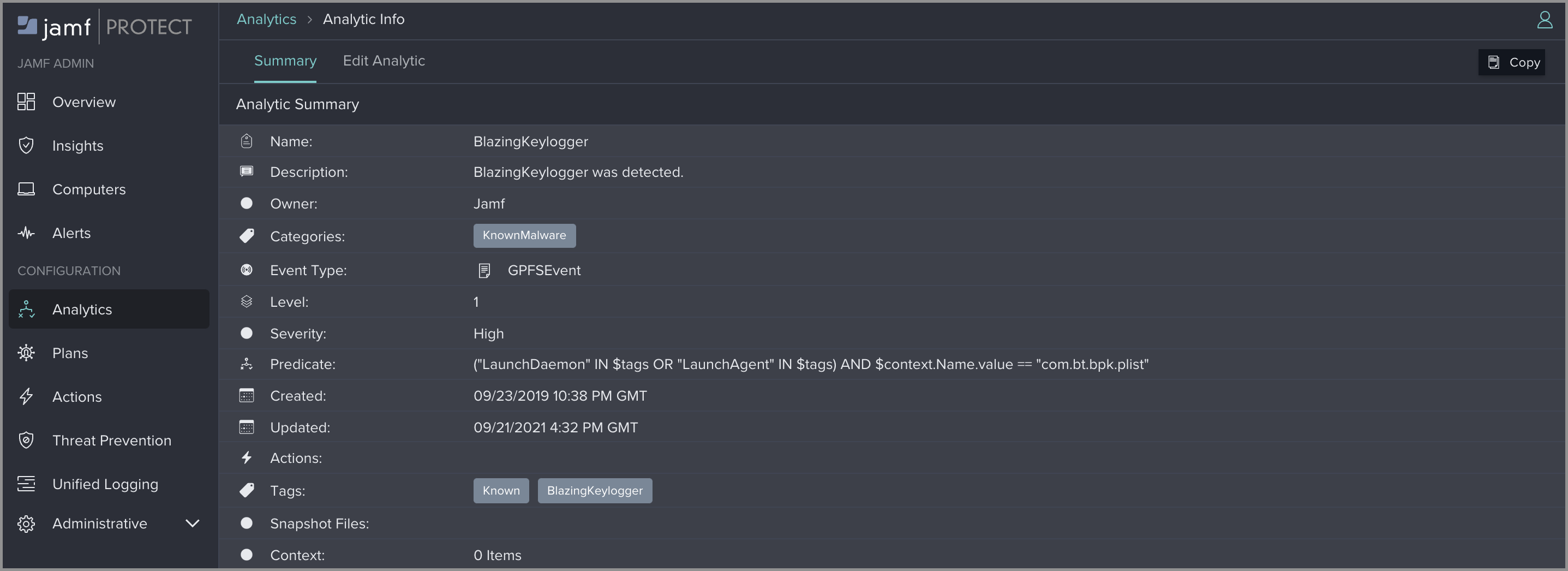This screenshot has height=571, width=1568.
Task: Click the severity value High
Action: coord(488,334)
